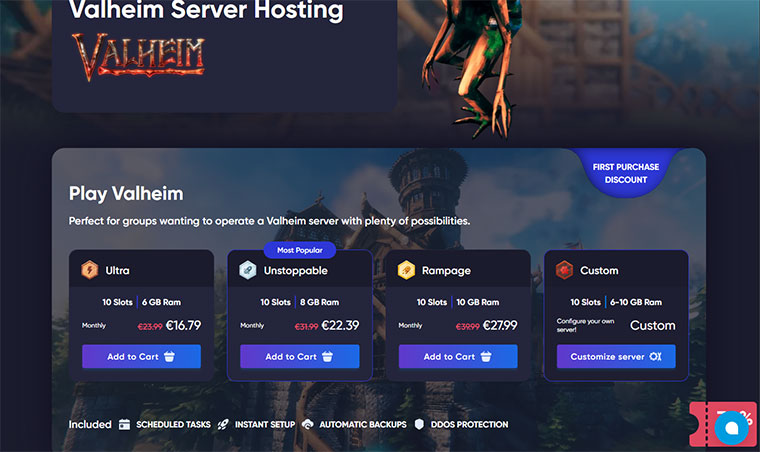760x452 pixels.
Task: Click the €22.39 monthly price
Action: pyautogui.click(x=340, y=325)
